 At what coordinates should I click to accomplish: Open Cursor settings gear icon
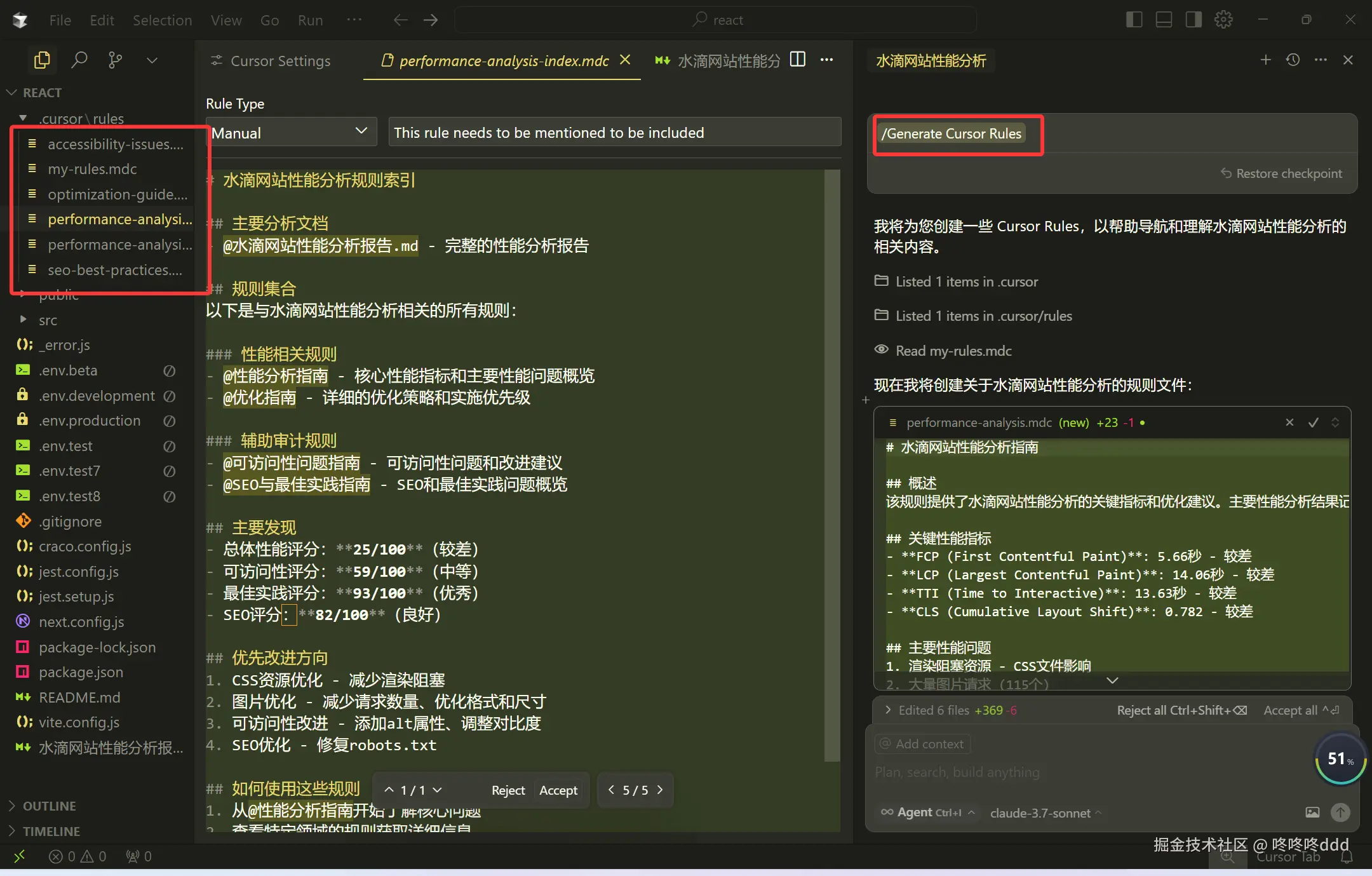[1223, 20]
